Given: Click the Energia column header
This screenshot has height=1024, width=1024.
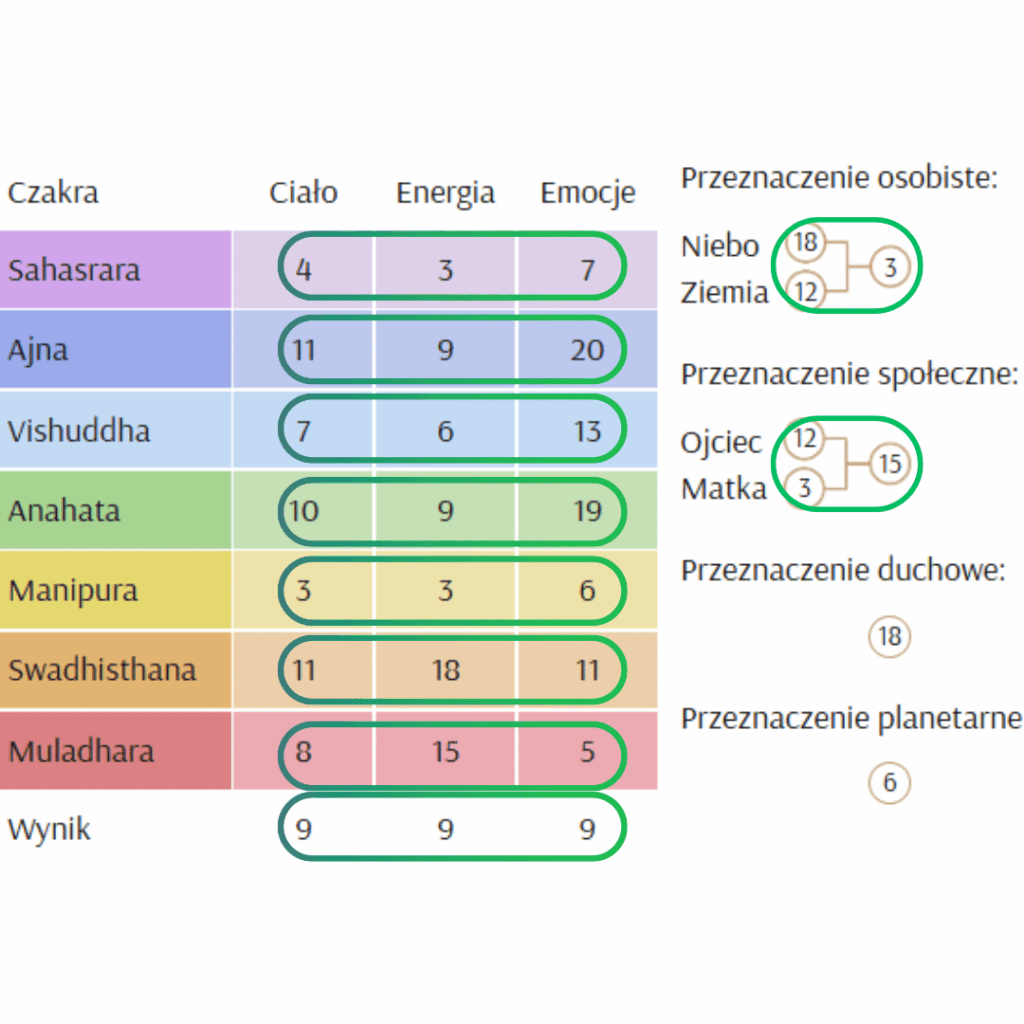Looking at the screenshot, I should 445,193.
